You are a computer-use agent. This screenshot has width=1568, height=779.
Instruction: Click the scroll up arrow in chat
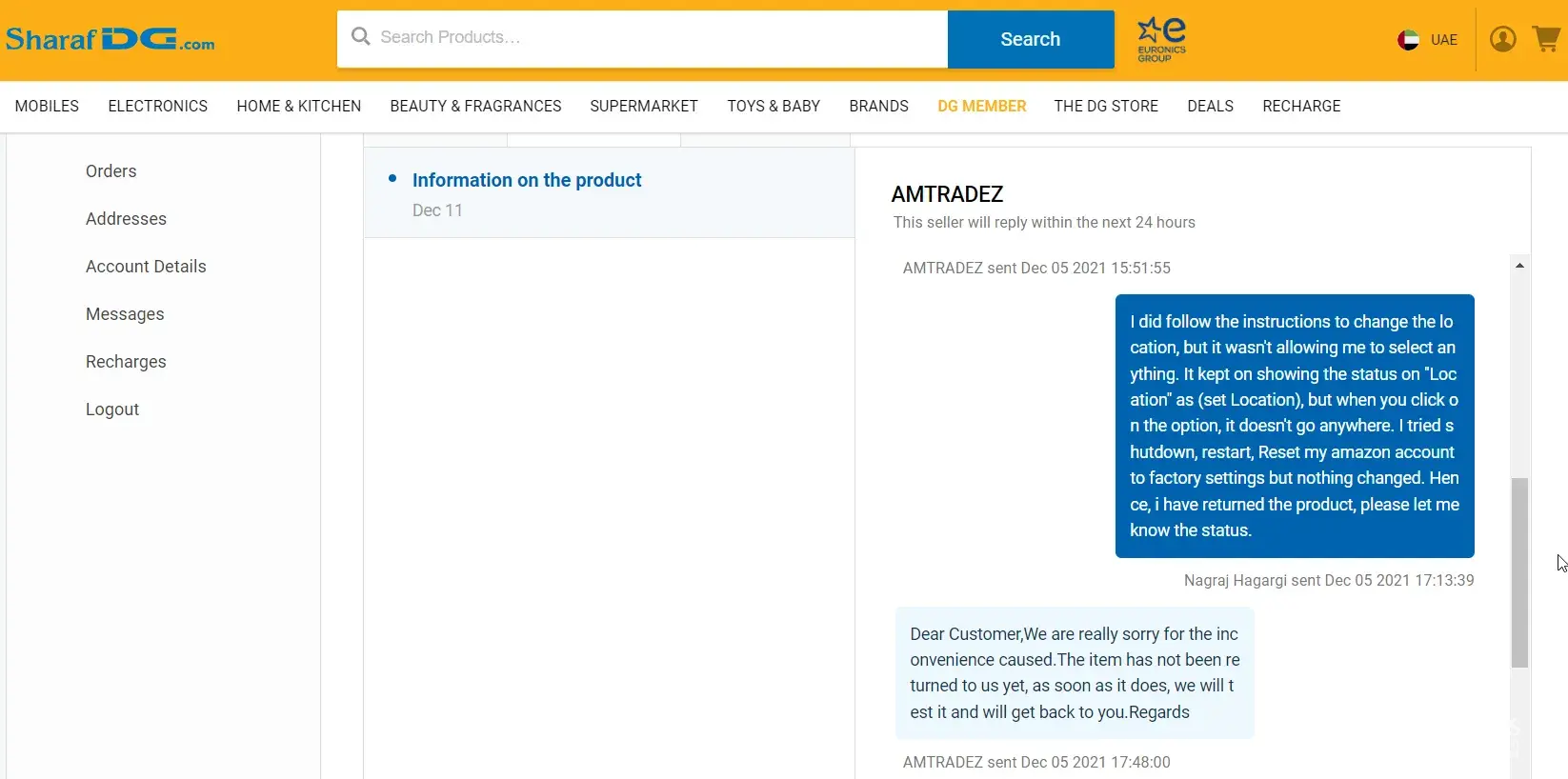click(x=1519, y=266)
